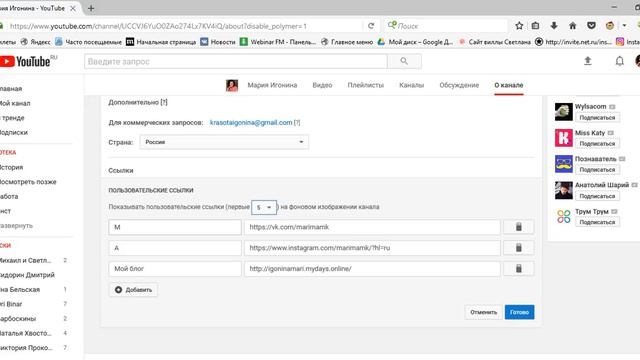Screen dimensions: 640x360
Task: Edit the igoninamari.mydays.online URL field
Action: click(372, 269)
